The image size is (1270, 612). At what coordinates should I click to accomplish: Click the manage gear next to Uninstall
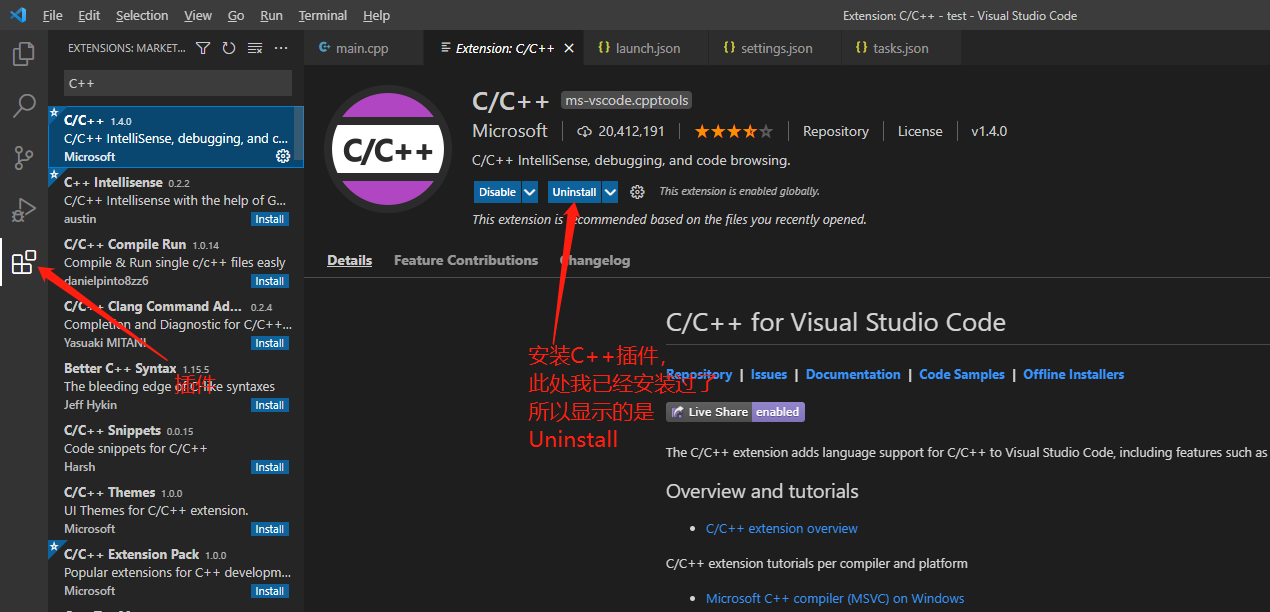coord(637,192)
